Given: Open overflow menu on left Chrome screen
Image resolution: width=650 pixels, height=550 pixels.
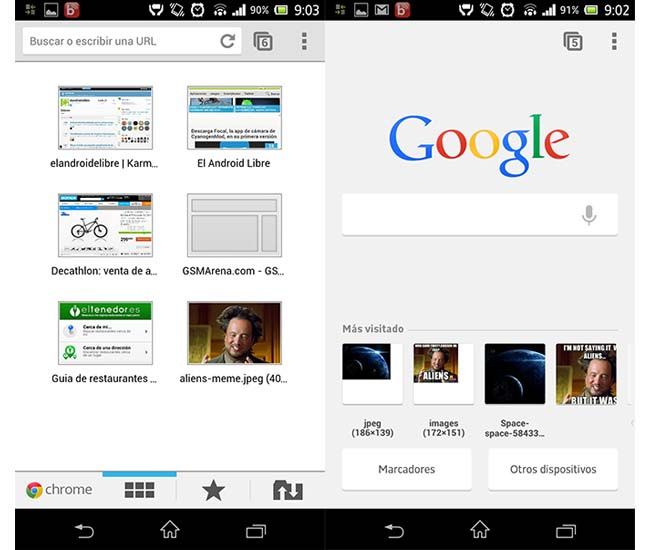Looking at the screenshot, I should [x=304, y=41].
